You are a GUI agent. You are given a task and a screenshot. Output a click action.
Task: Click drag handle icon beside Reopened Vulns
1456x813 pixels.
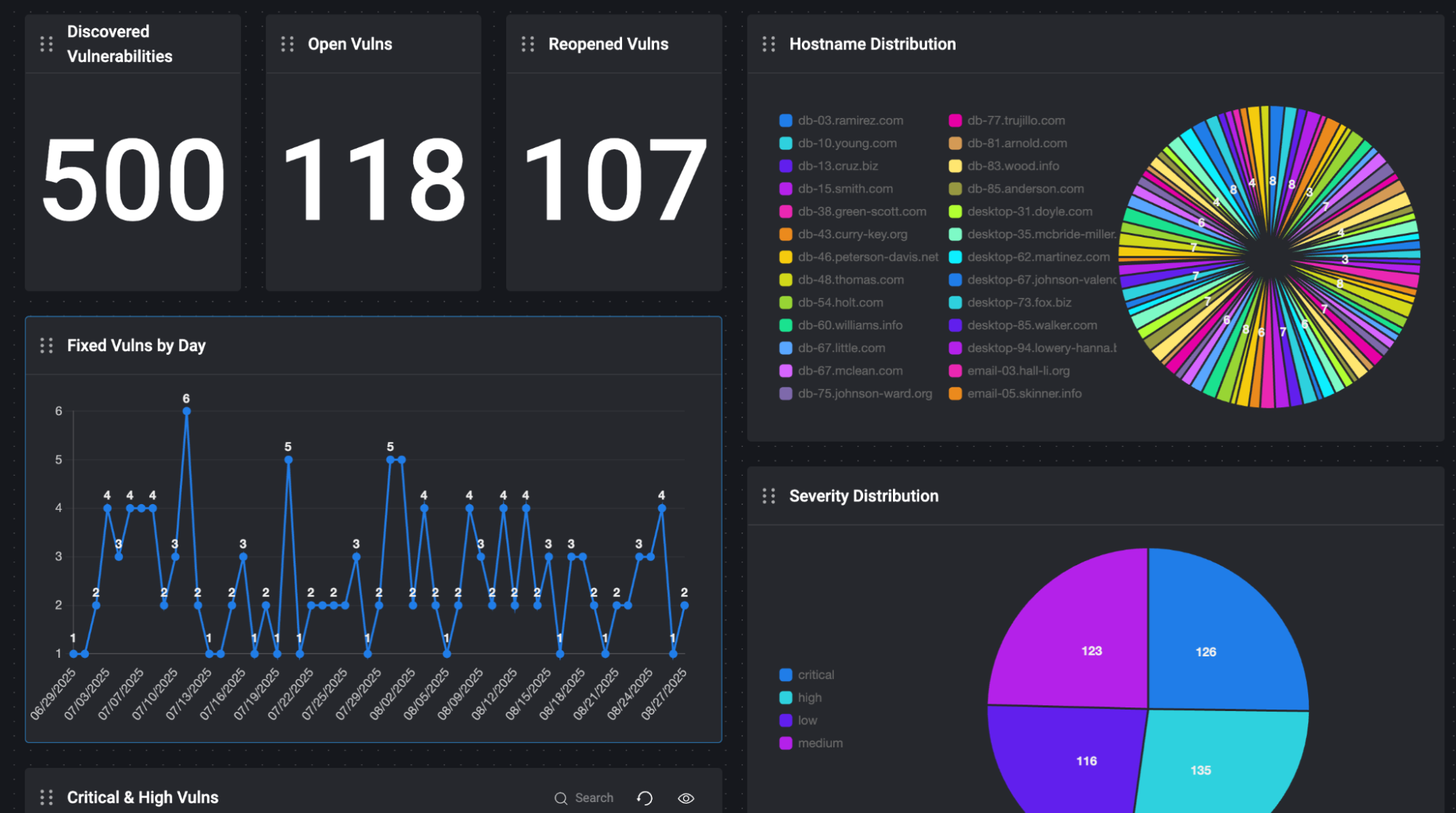tap(528, 44)
